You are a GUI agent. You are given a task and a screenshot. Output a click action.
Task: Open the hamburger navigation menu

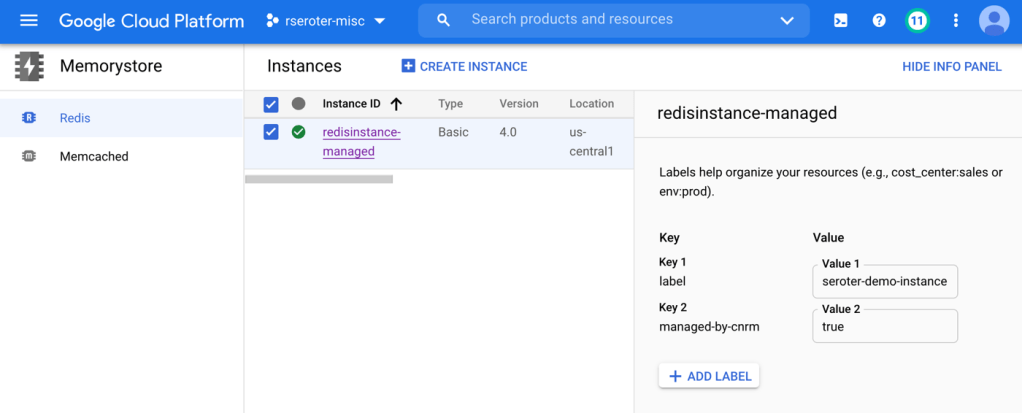(x=28, y=21)
